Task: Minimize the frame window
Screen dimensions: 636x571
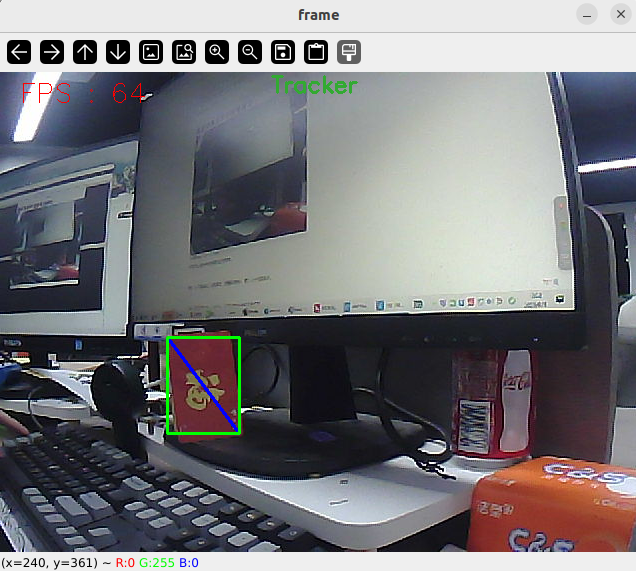Action: (x=587, y=15)
